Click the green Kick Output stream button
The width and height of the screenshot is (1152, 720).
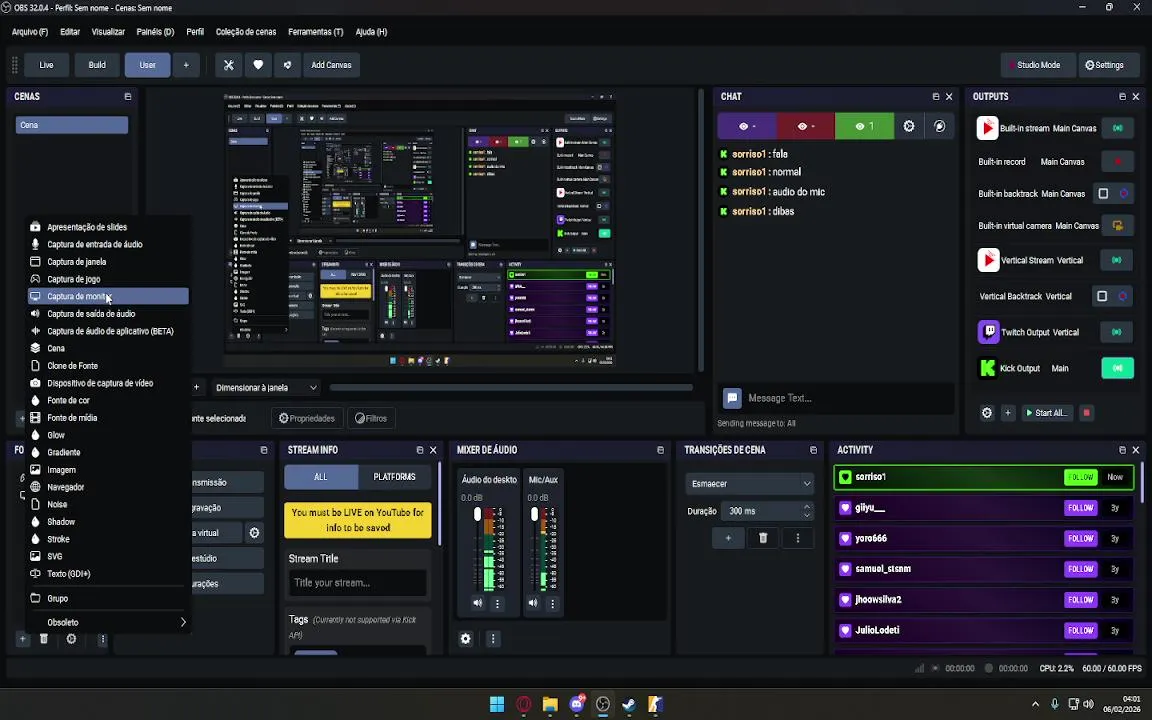(x=1117, y=368)
